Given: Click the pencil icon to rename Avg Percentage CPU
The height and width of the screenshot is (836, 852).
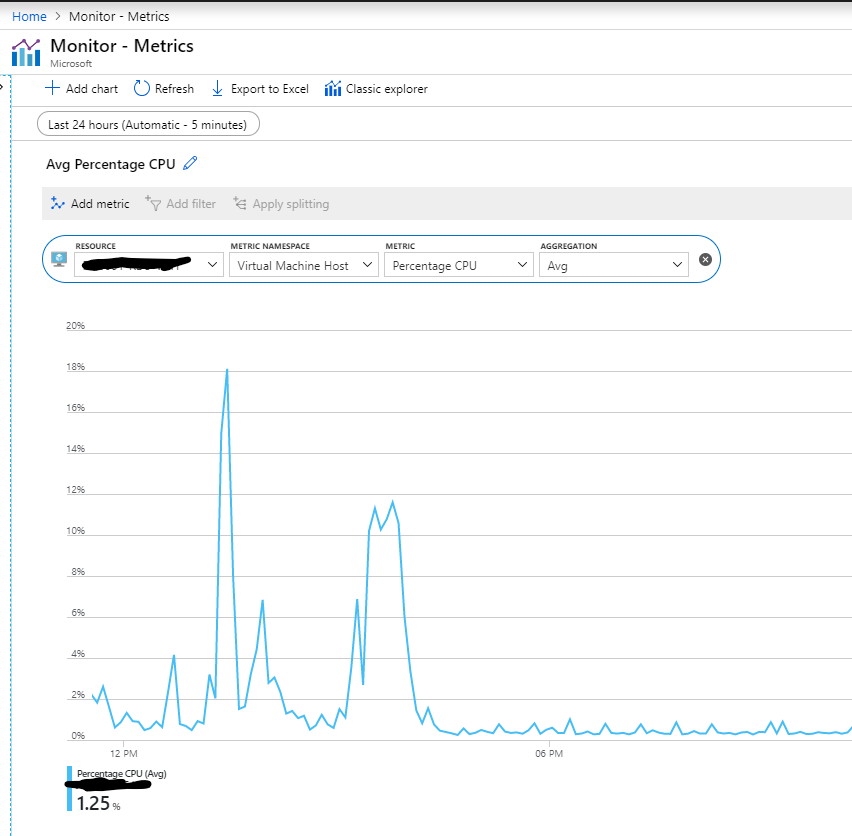Looking at the screenshot, I should point(192,164).
